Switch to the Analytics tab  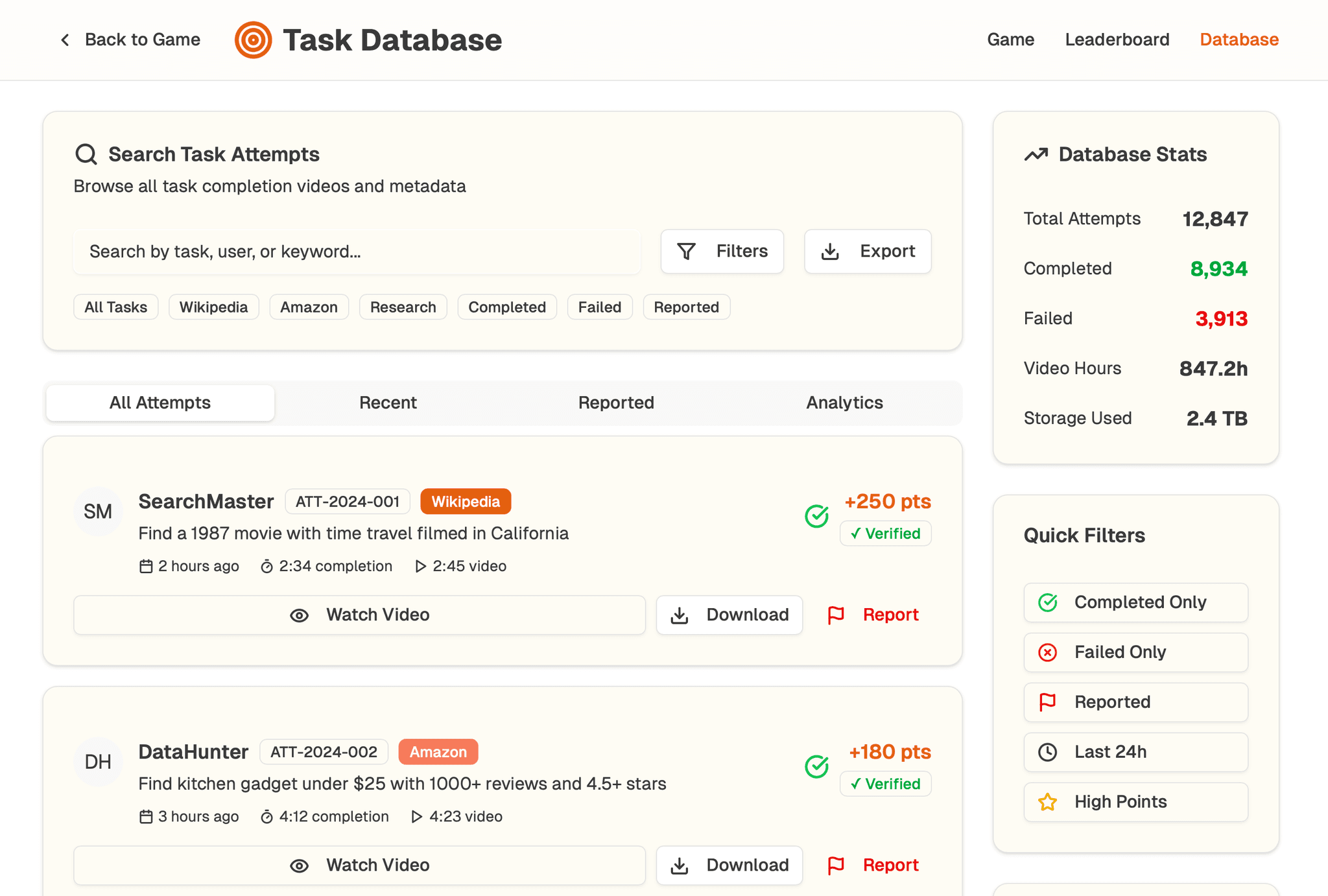coord(844,403)
